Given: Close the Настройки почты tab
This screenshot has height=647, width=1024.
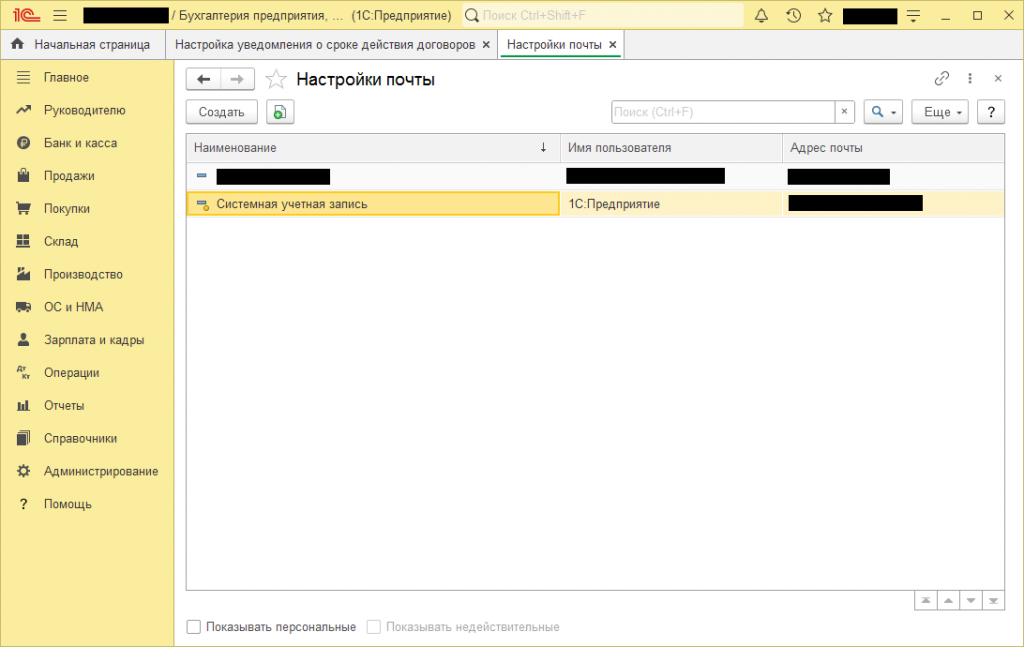Looking at the screenshot, I should [x=613, y=44].
